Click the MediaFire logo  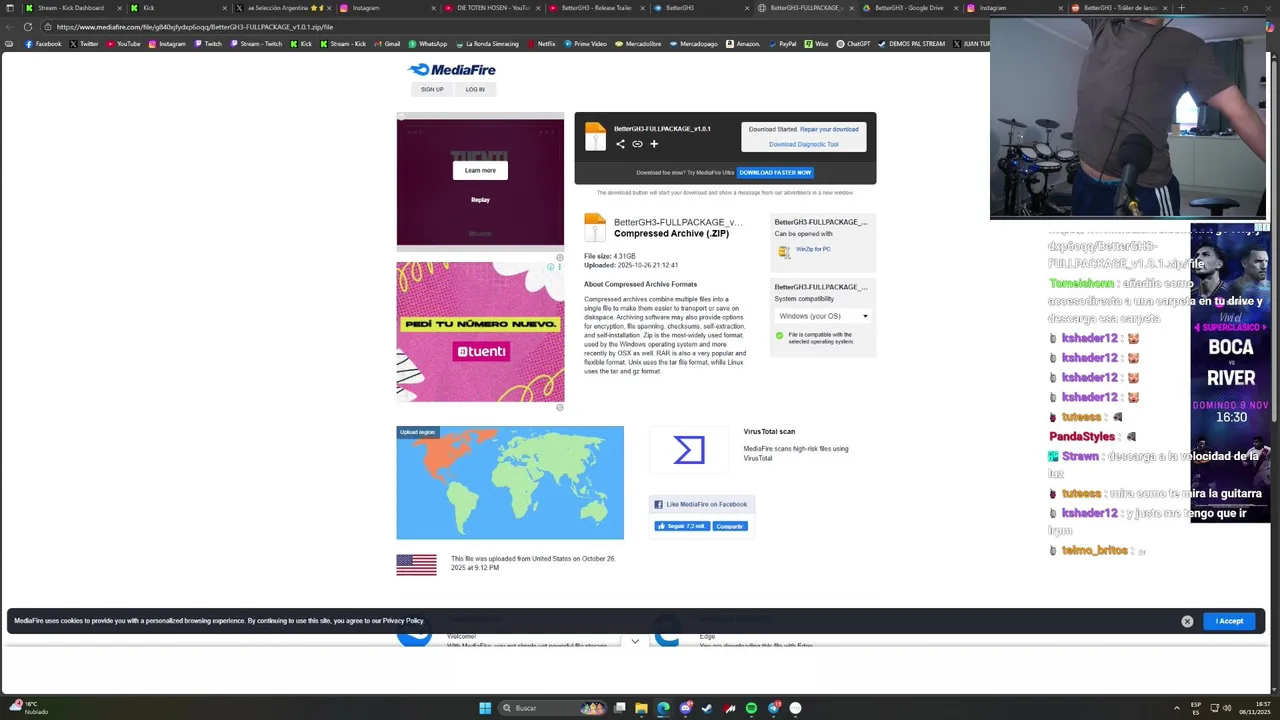(x=452, y=69)
